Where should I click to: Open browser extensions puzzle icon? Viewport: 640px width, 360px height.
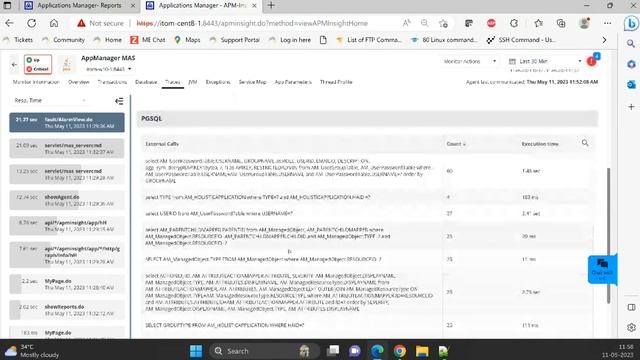514,23
